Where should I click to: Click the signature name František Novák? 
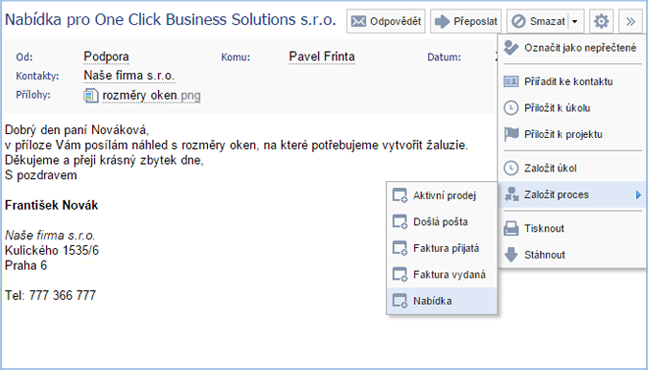[x=51, y=205]
